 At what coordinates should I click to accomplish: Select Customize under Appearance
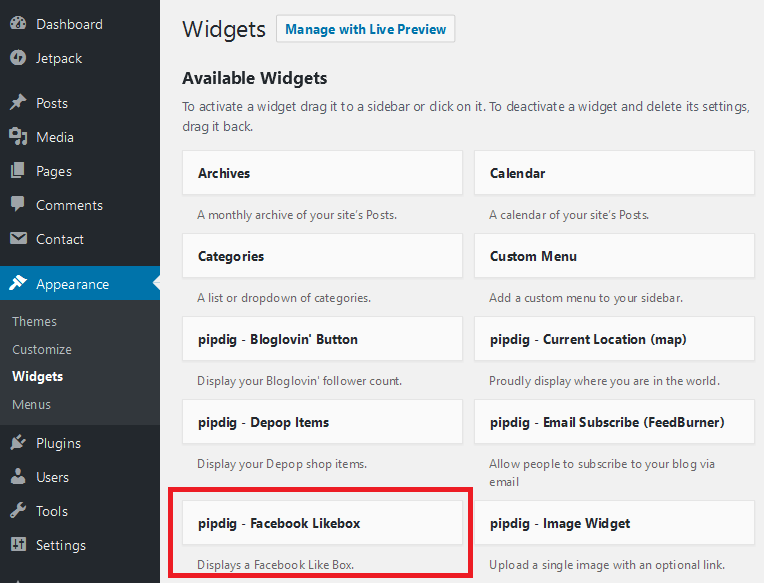click(x=42, y=349)
